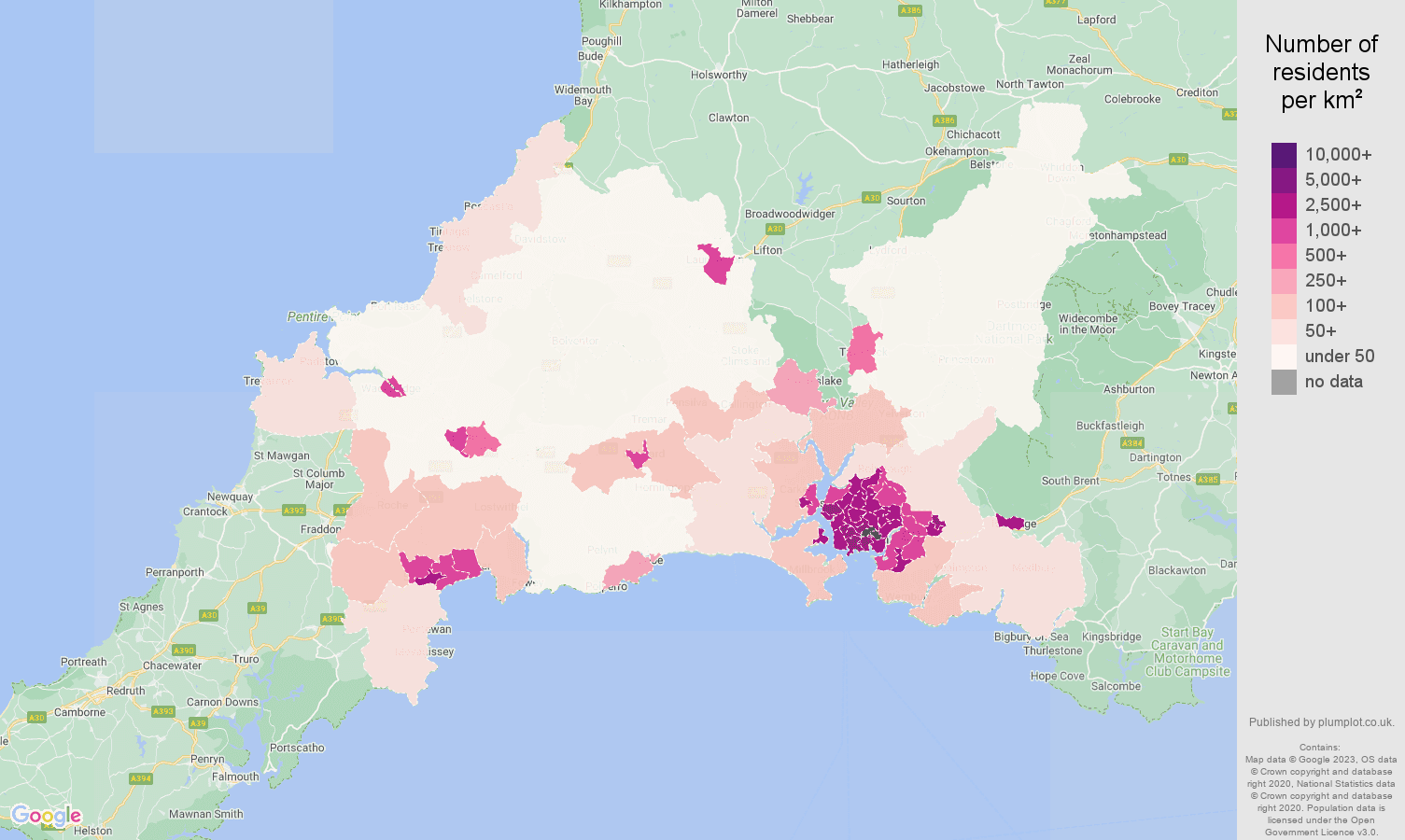Click the Blackawton village label

click(x=1177, y=570)
